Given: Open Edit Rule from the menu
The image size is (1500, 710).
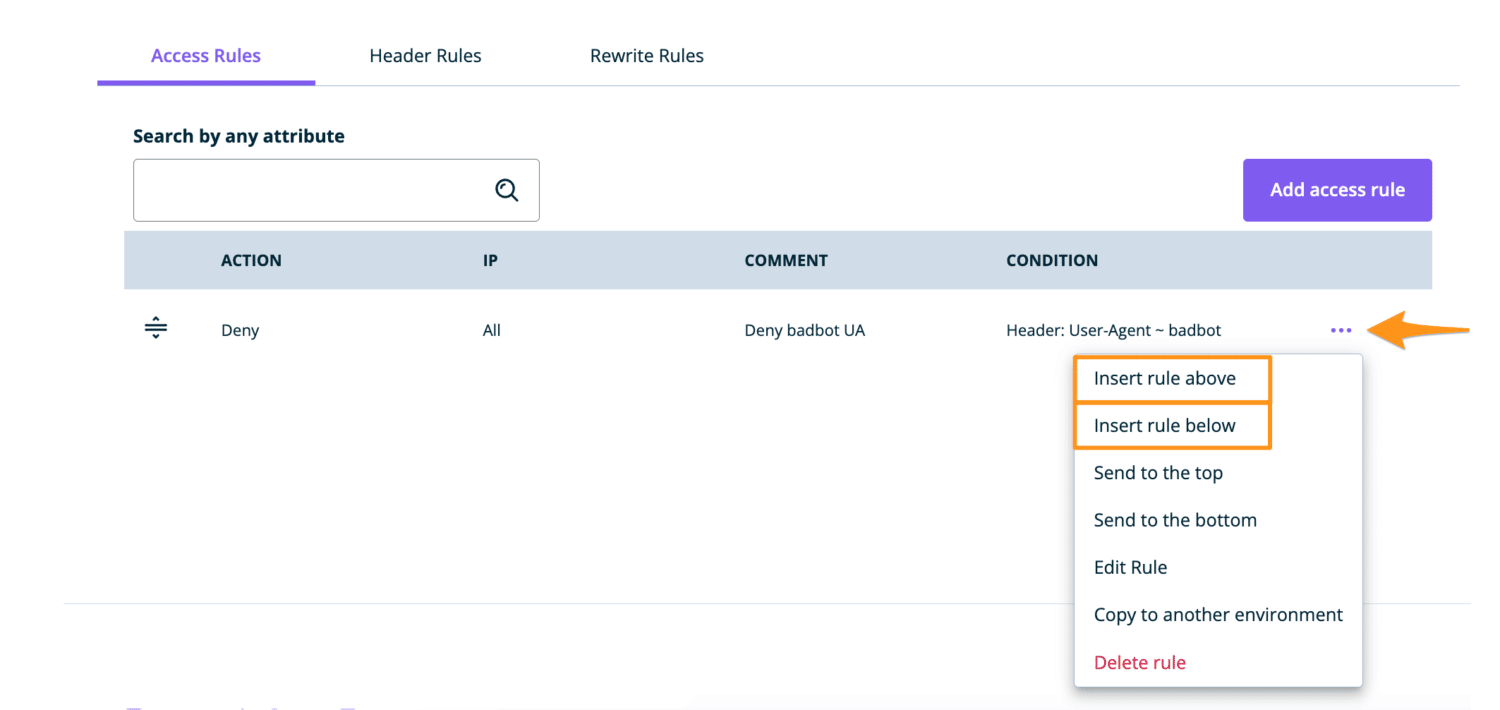Looking at the screenshot, I should (1130, 567).
